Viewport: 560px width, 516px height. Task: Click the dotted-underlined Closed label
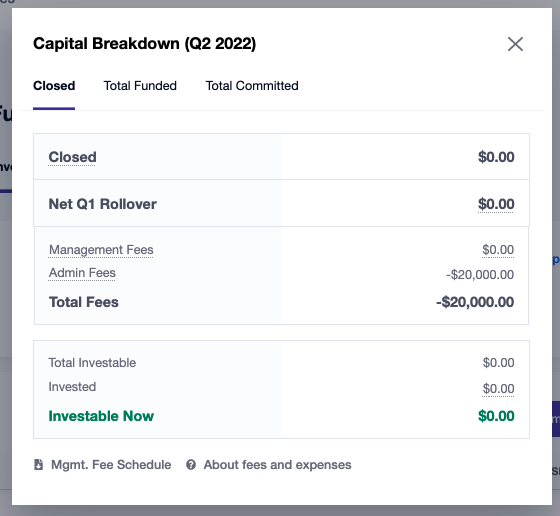pos(72,157)
